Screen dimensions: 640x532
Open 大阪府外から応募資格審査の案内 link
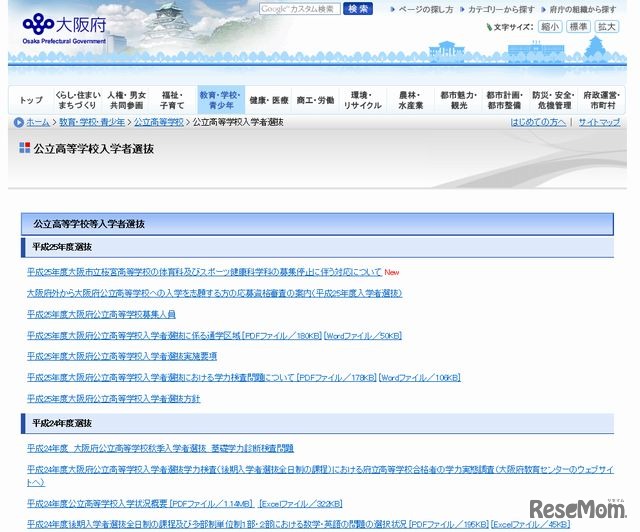[214, 293]
